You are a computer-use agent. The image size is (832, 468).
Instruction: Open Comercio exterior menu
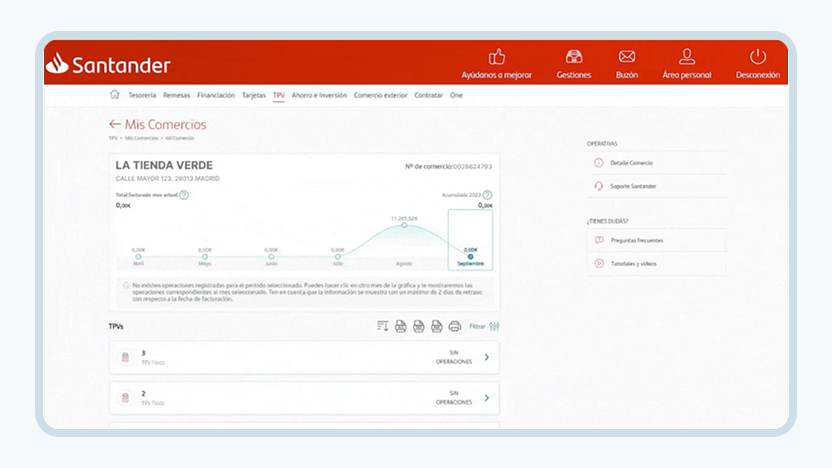point(380,95)
